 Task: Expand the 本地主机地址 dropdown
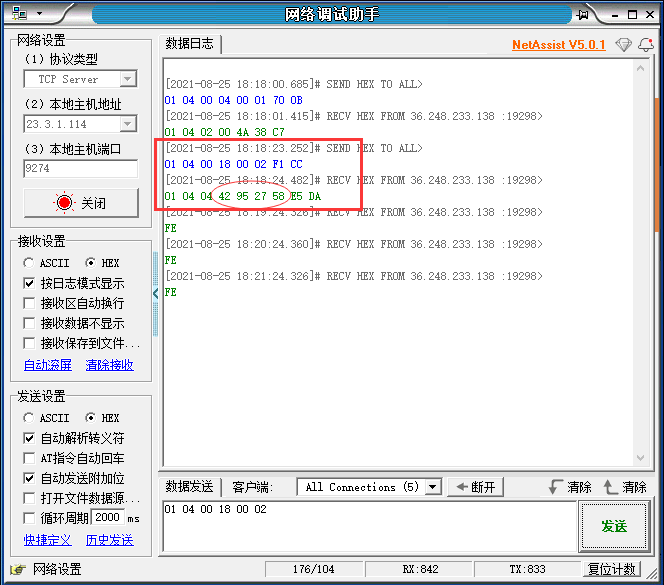tap(127, 124)
